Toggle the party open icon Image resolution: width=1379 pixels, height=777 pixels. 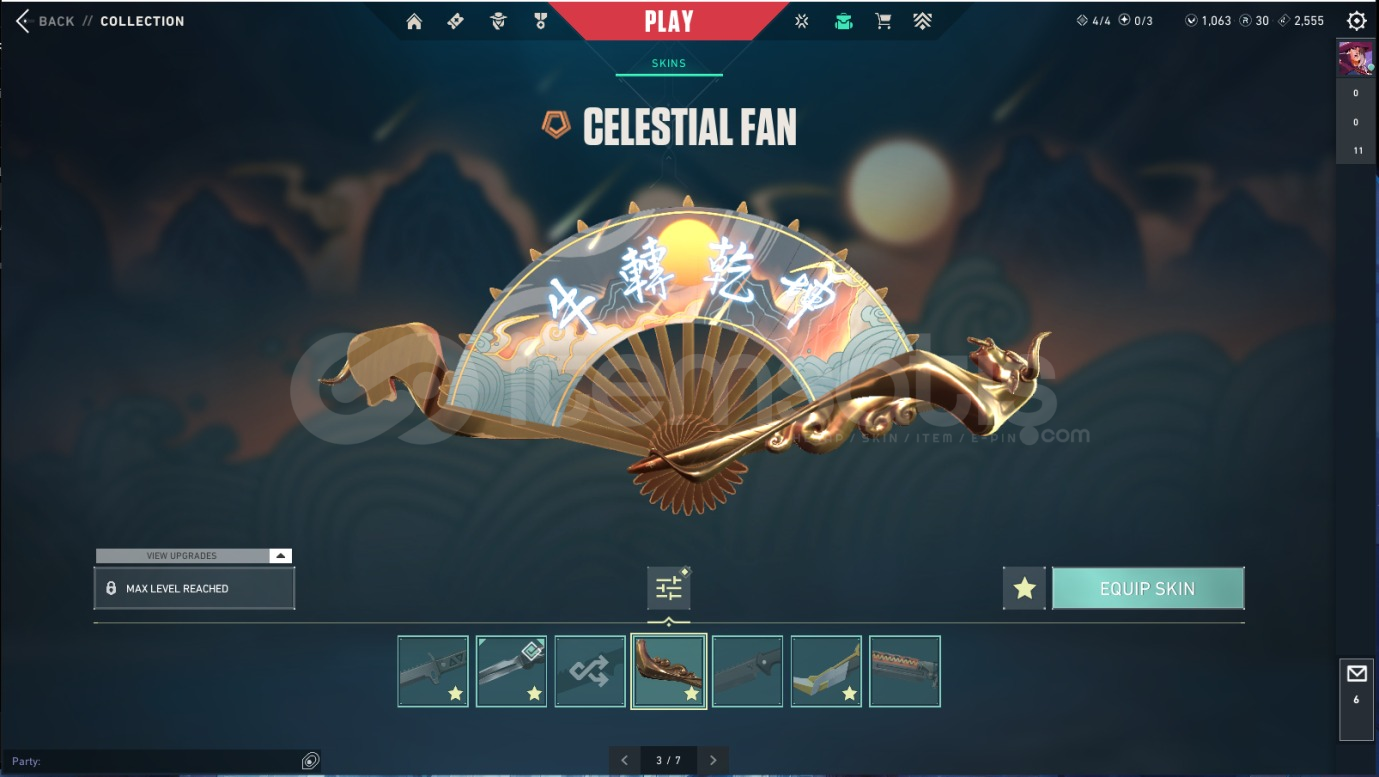coord(310,761)
